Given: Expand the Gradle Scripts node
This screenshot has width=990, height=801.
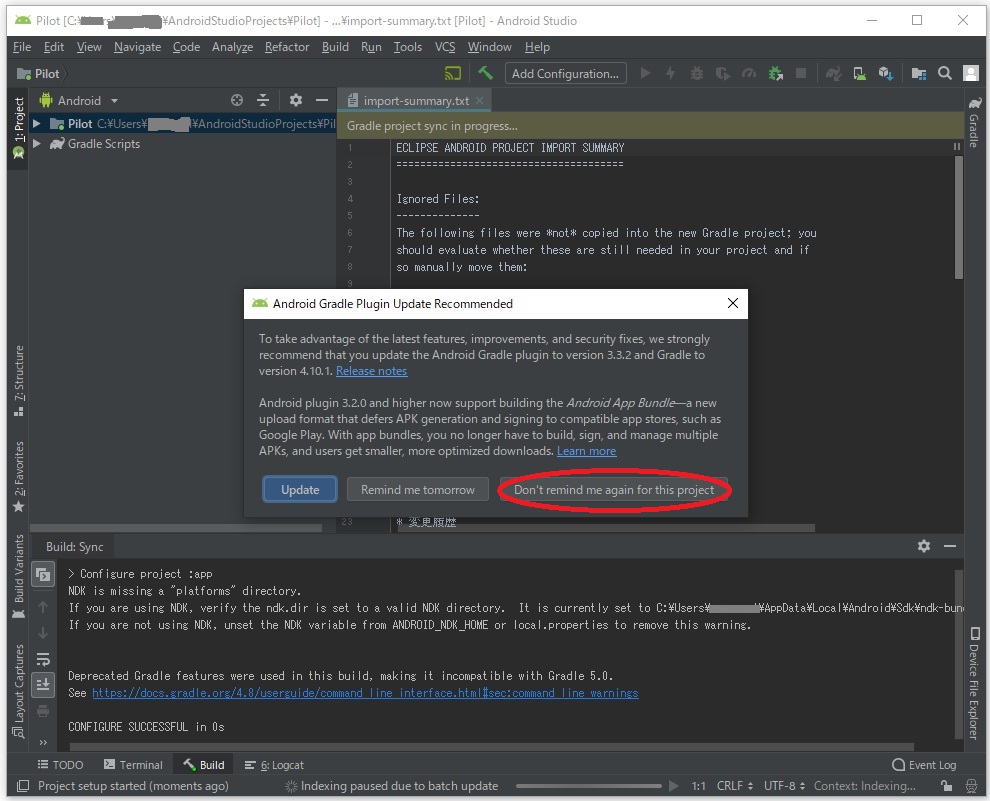Looking at the screenshot, I should tap(37, 144).
